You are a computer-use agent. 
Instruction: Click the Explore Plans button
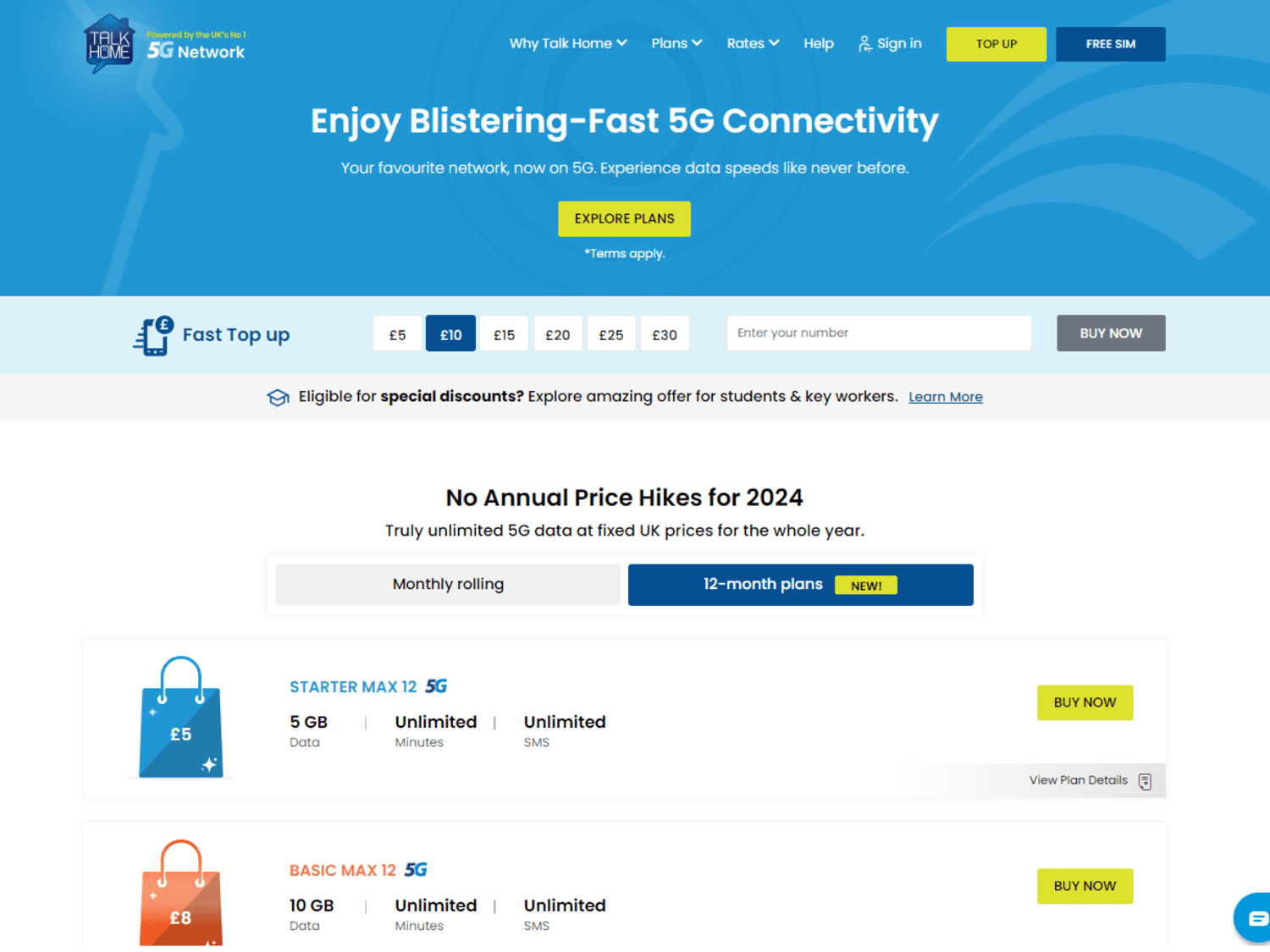pos(624,218)
